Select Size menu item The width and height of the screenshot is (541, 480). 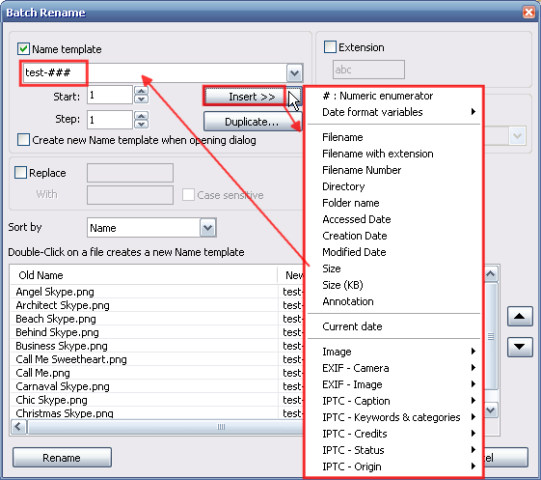pyautogui.click(x=394, y=268)
